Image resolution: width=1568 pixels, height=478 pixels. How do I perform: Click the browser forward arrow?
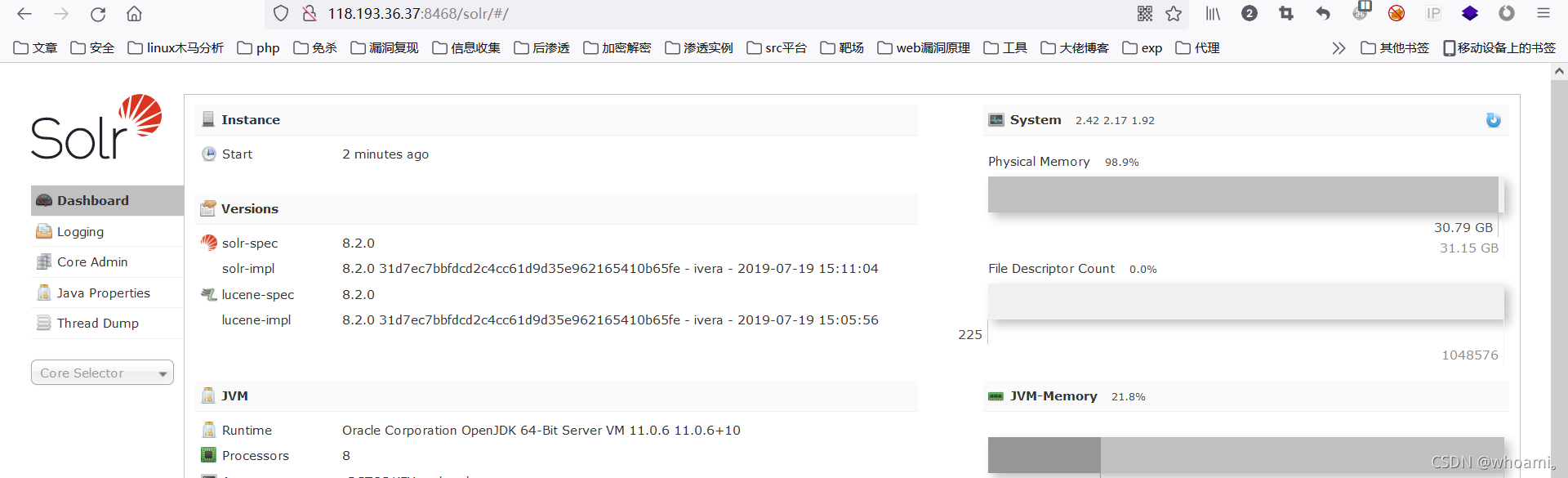(61, 14)
